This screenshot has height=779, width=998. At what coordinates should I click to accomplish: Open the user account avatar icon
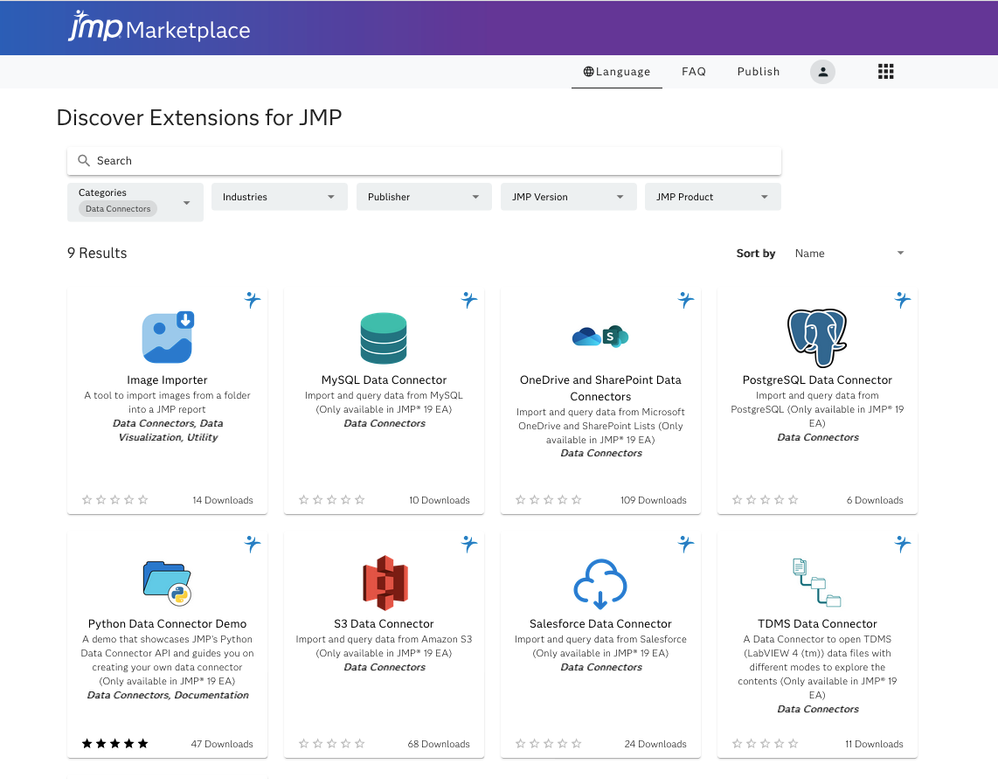point(822,72)
